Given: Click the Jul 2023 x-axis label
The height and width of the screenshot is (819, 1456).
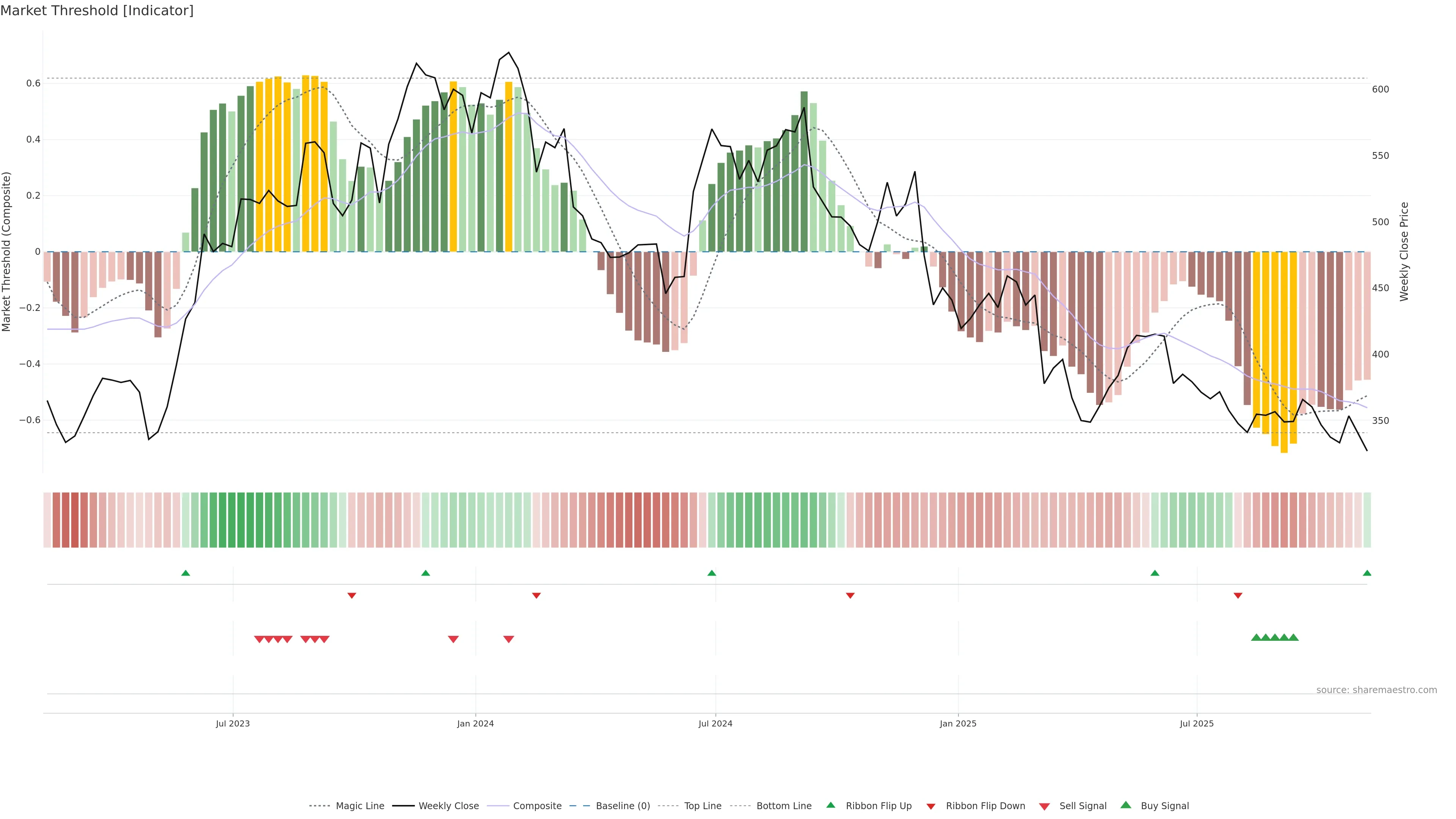Looking at the screenshot, I should pos(232,723).
